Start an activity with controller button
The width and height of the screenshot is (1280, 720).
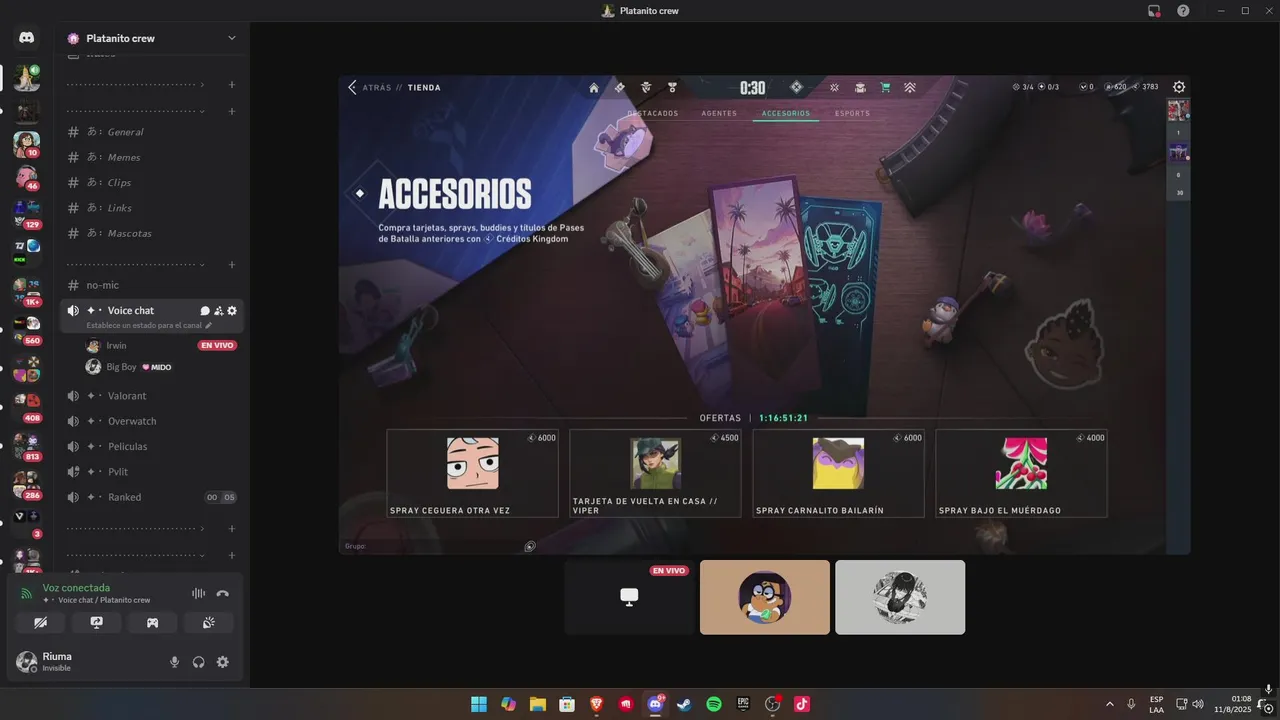point(153,622)
